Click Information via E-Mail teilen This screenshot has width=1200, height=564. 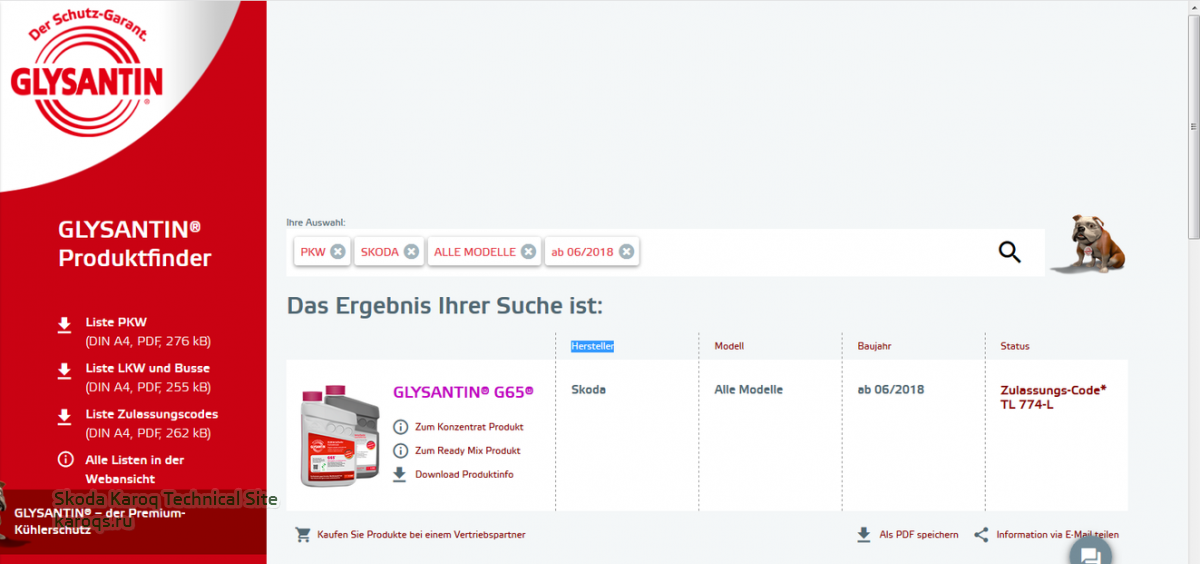pos(1057,535)
